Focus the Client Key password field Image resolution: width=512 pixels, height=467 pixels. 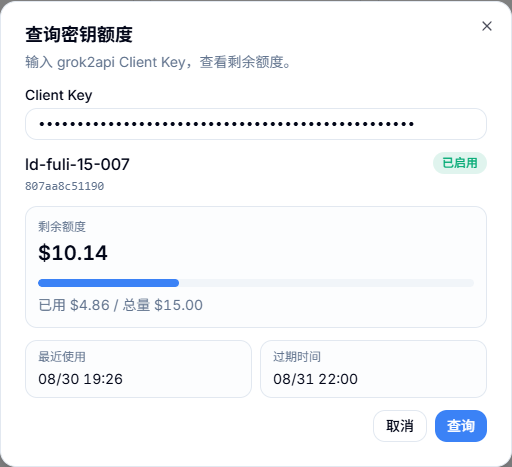click(x=256, y=124)
